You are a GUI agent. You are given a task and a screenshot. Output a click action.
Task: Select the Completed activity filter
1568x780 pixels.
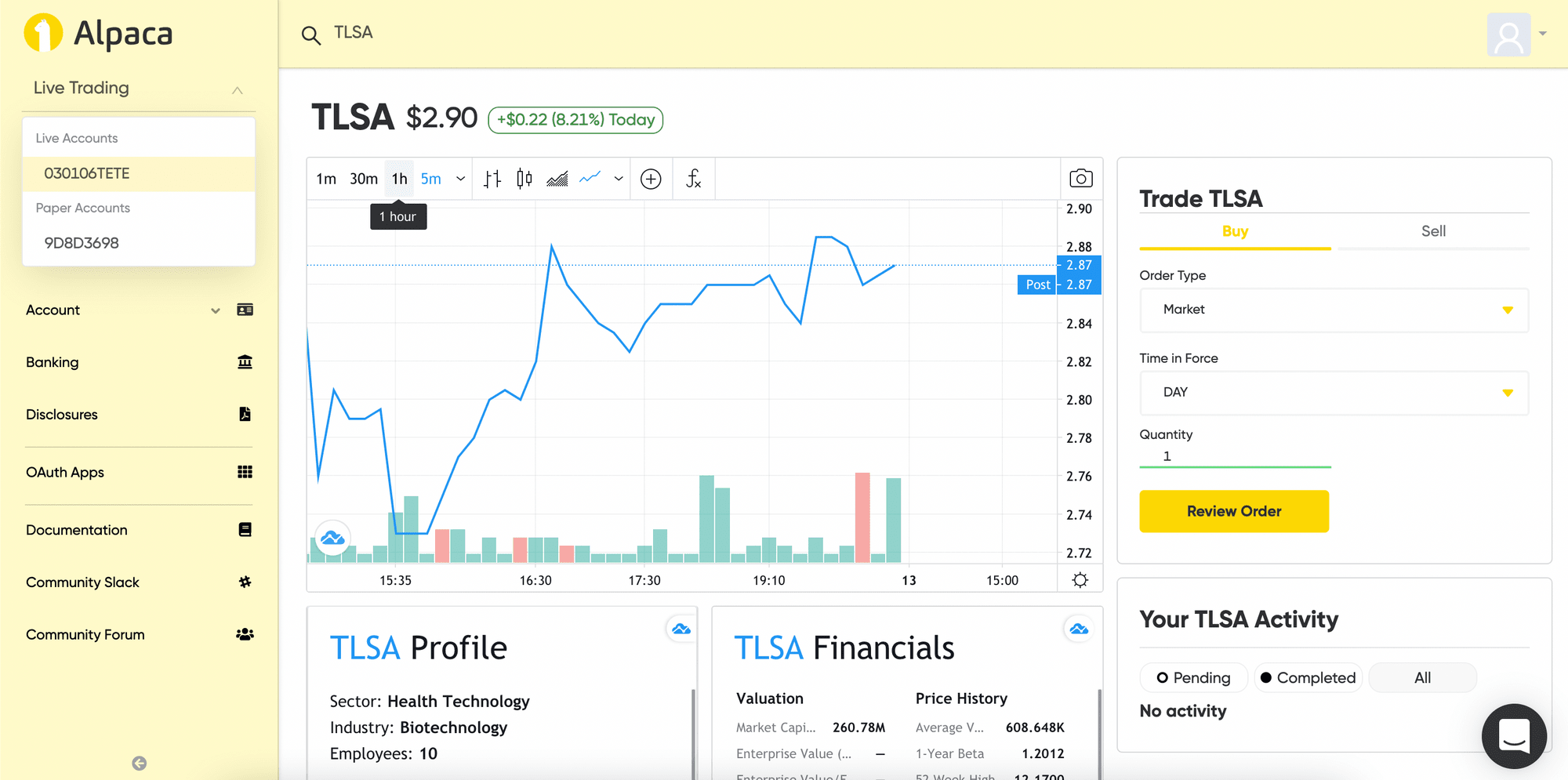pyautogui.click(x=1308, y=677)
